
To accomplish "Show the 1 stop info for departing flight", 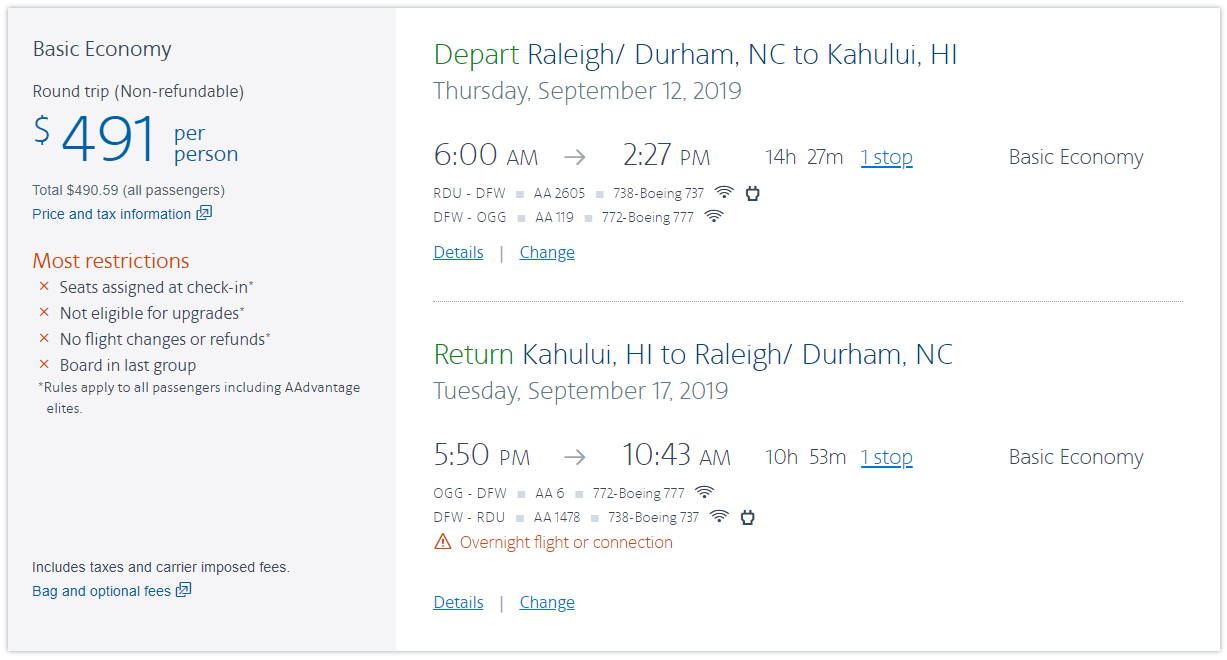I will [886, 157].
